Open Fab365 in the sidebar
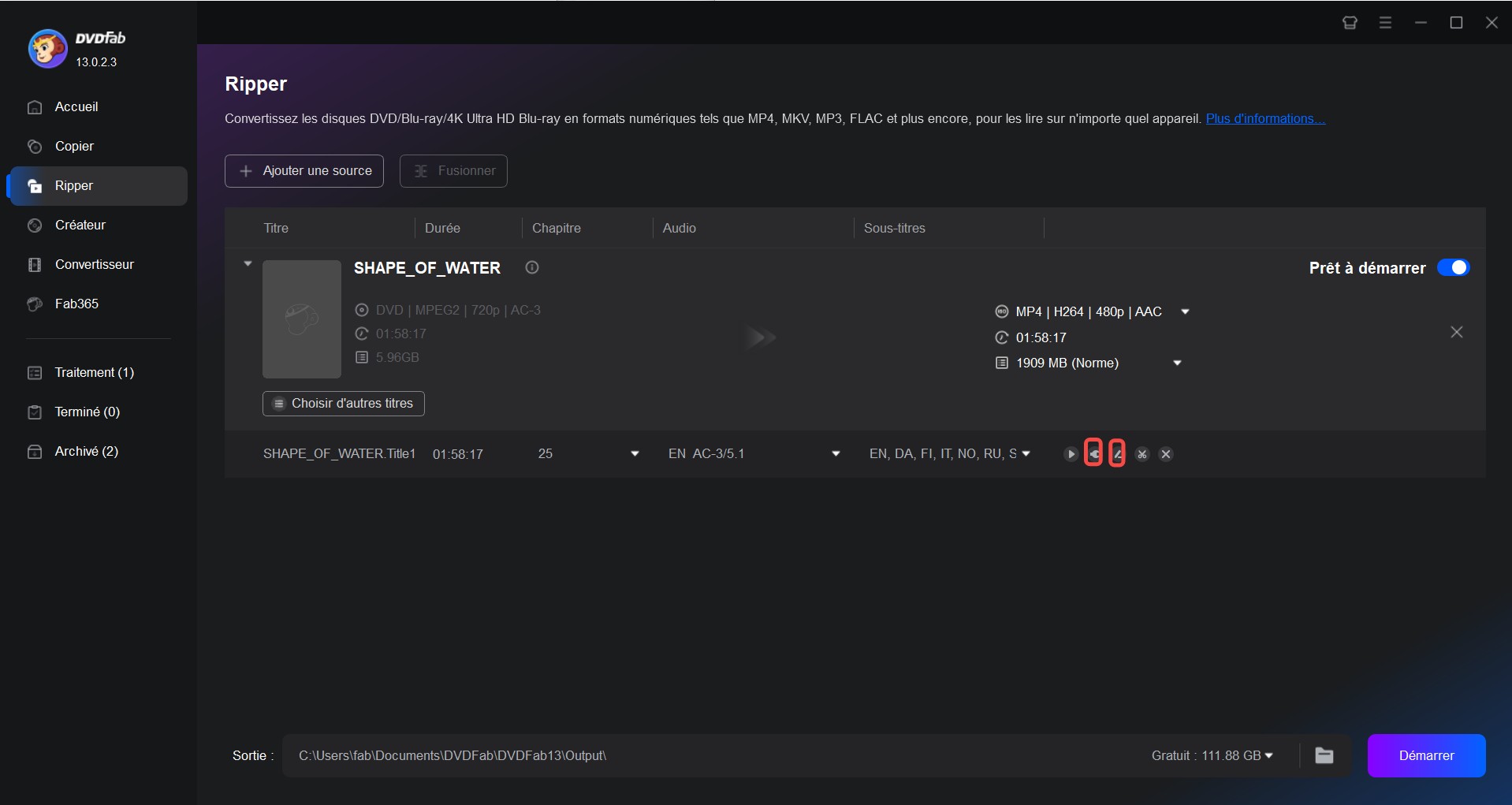Screen dimensions: 1512x805 pos(97,304)
